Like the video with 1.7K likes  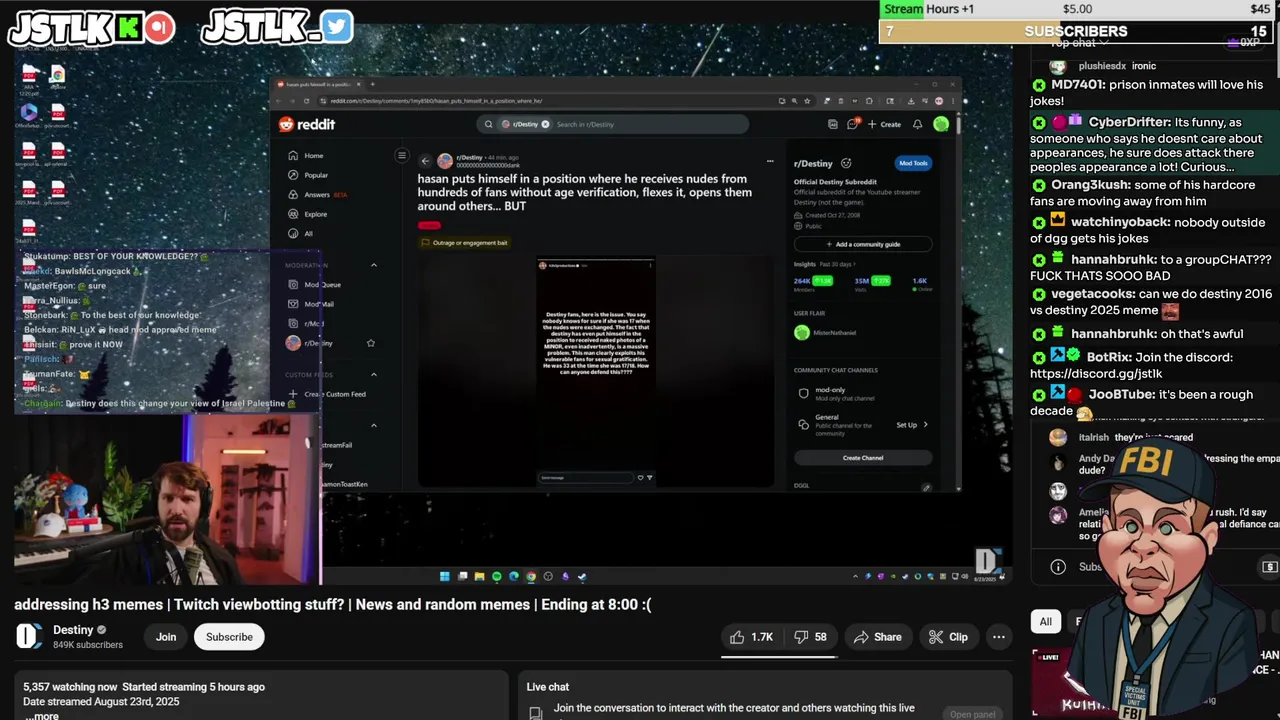point(750,637)
